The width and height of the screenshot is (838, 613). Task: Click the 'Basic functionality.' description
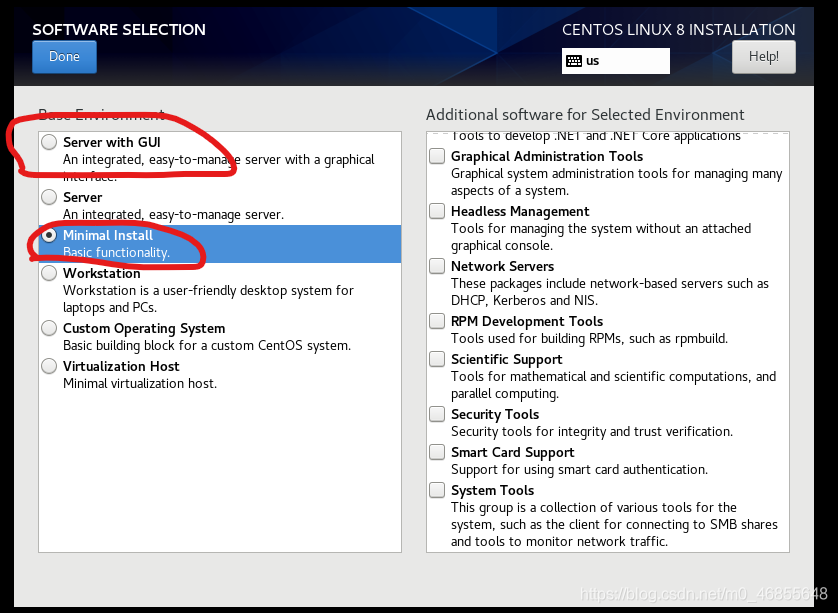116,252
